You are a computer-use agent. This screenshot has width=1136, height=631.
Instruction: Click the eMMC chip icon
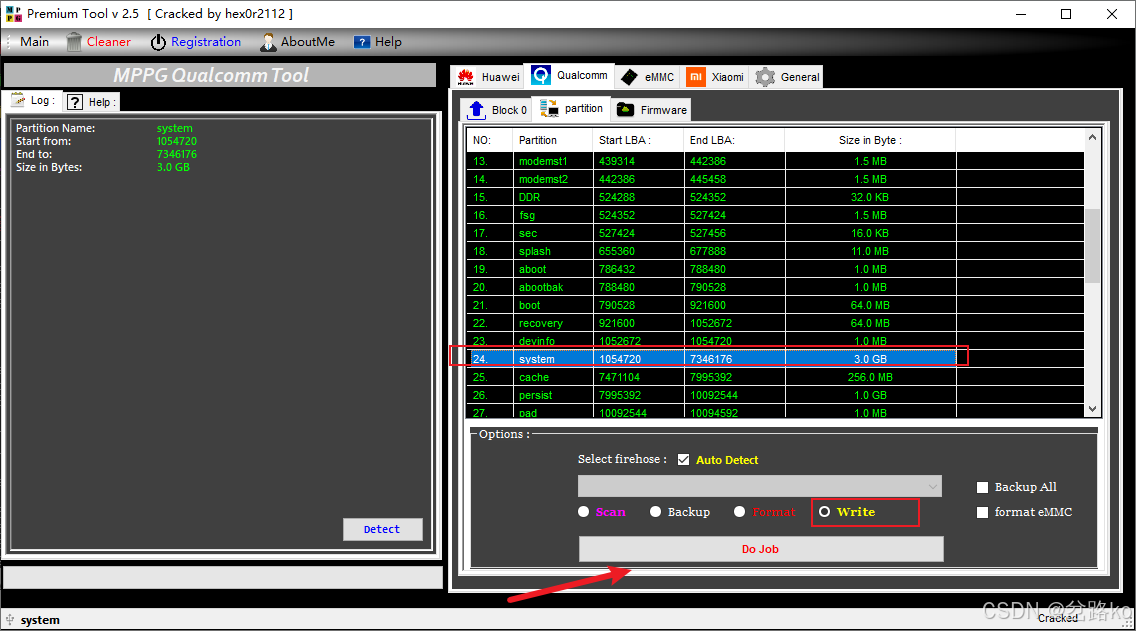tap(629, 77)
